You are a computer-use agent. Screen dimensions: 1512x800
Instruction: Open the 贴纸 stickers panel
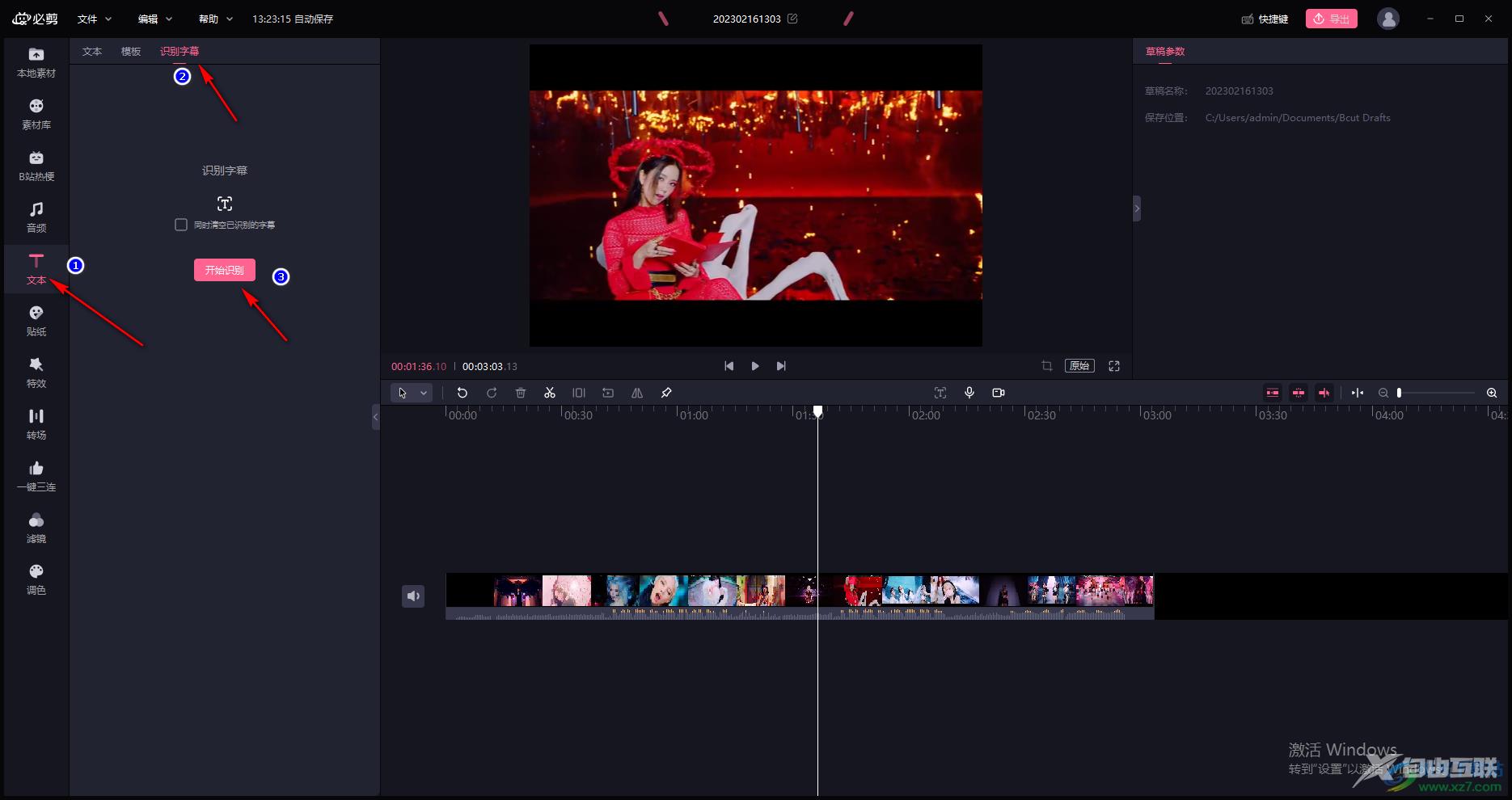coord(36,321)
